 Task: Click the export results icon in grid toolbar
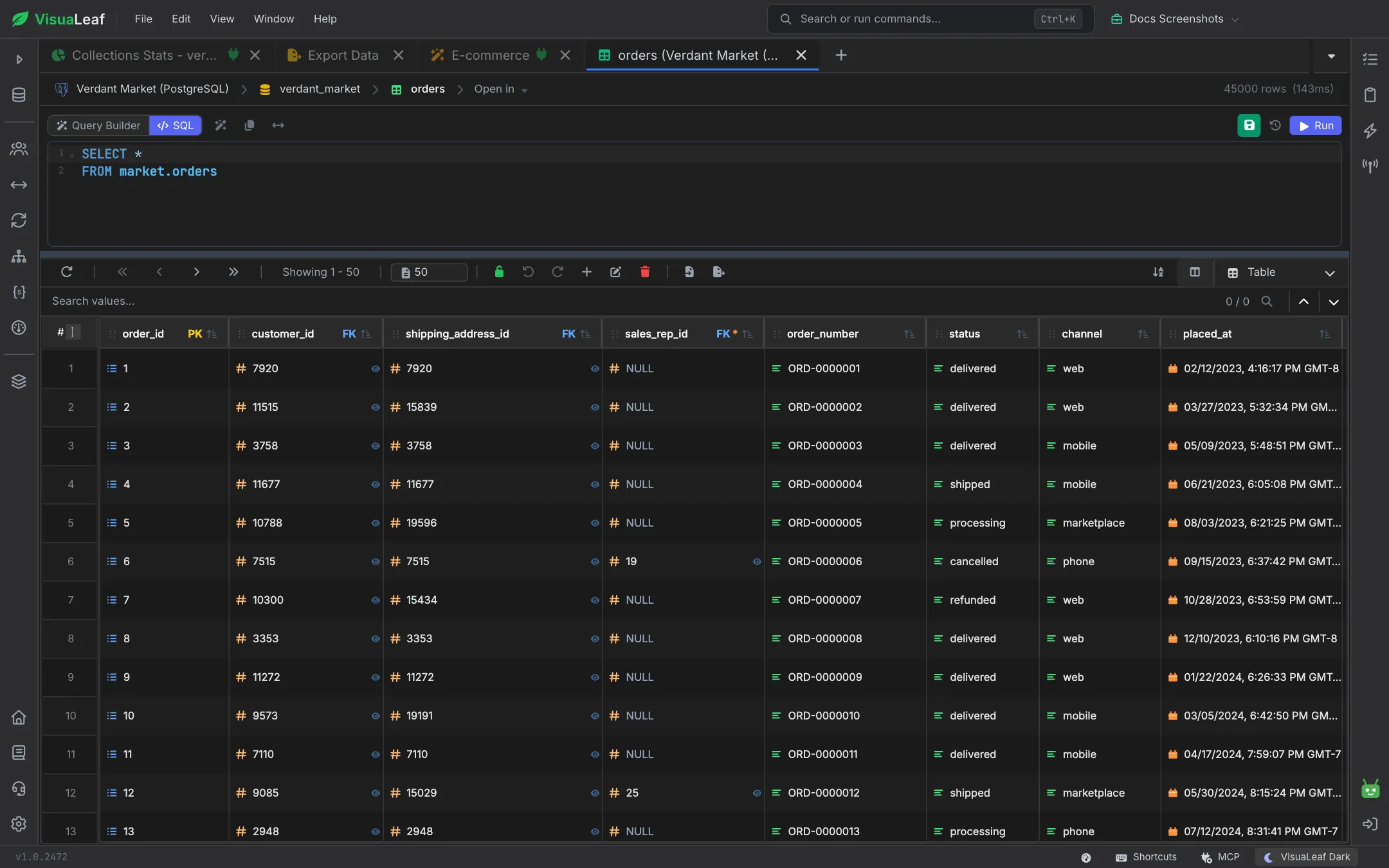pyautogui.click(x=719, y=272)
